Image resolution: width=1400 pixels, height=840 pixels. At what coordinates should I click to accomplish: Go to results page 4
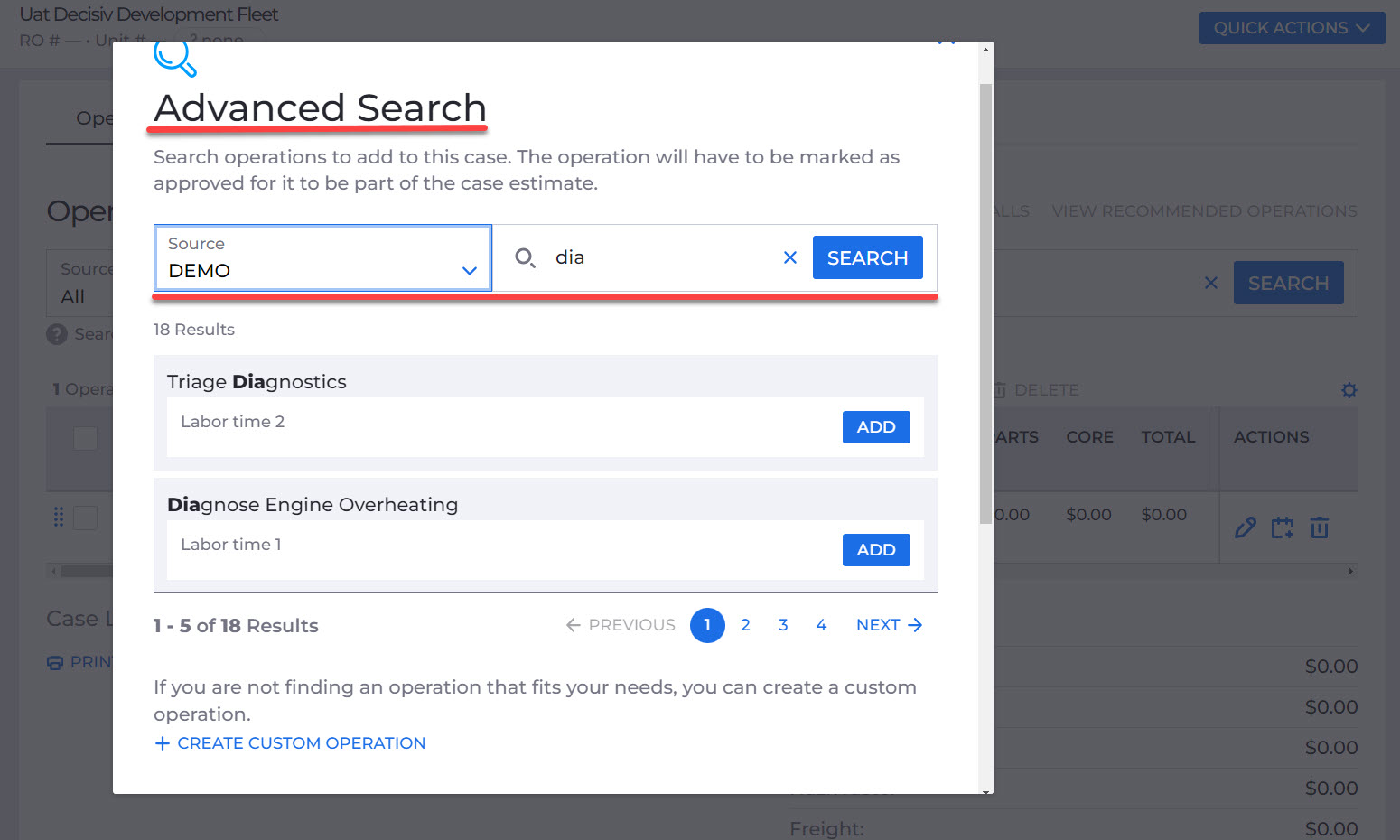click(821, 625)
